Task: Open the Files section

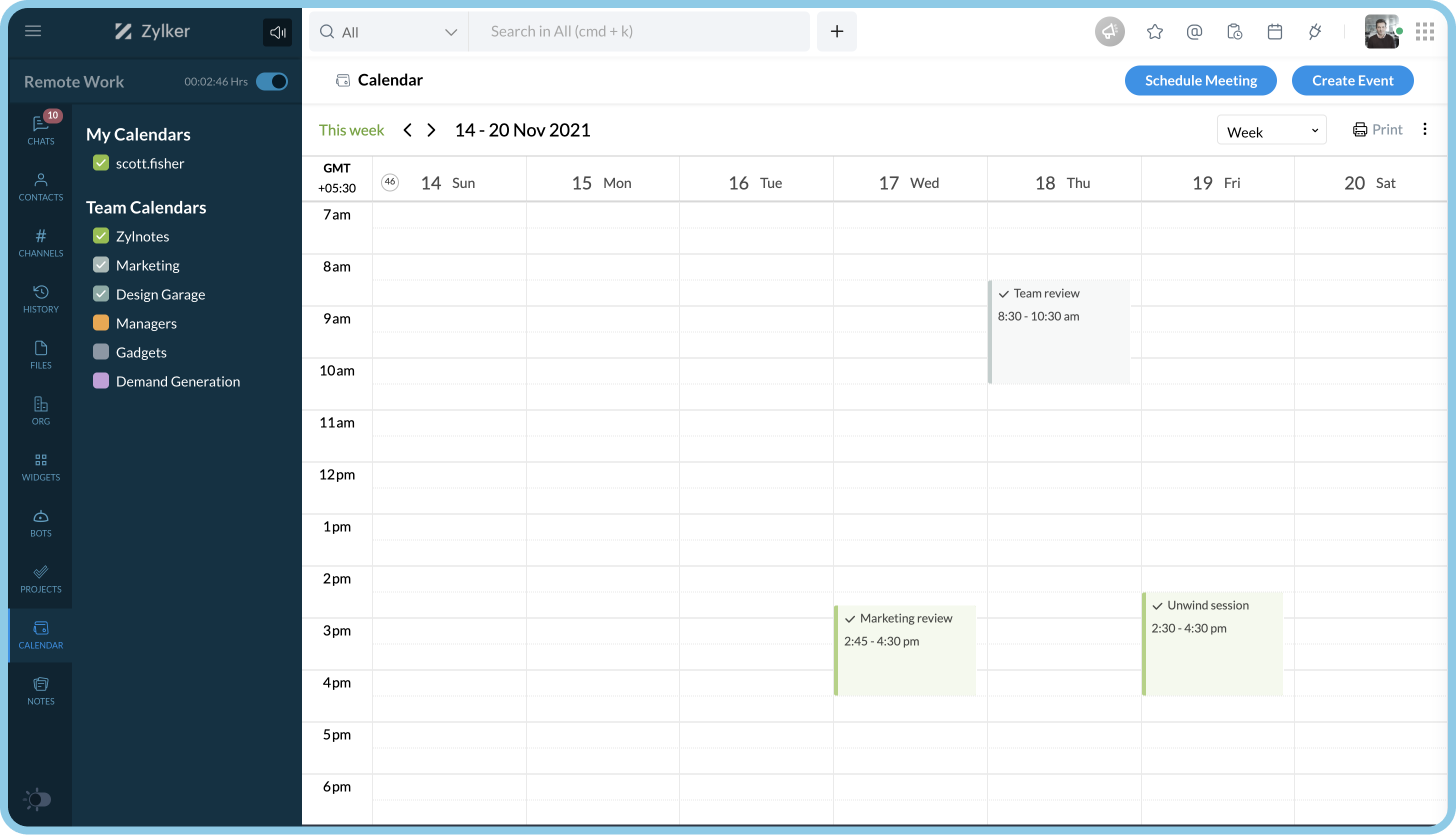Action: click(x=40, y=354)
